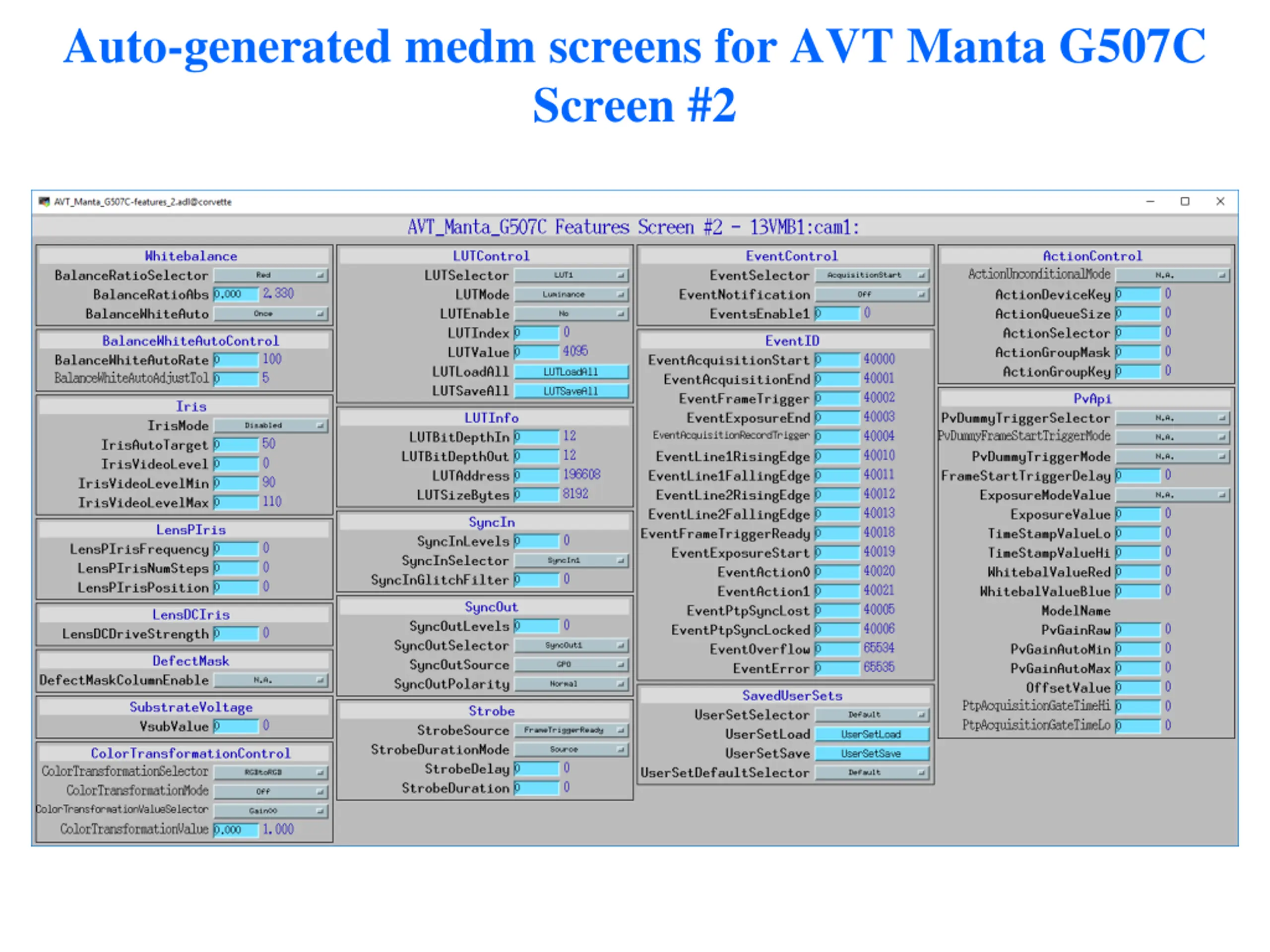Viewport: 1270px width, 952px height.
Task: Open the StrobeDurationMode dropdown
Action: 571,749
